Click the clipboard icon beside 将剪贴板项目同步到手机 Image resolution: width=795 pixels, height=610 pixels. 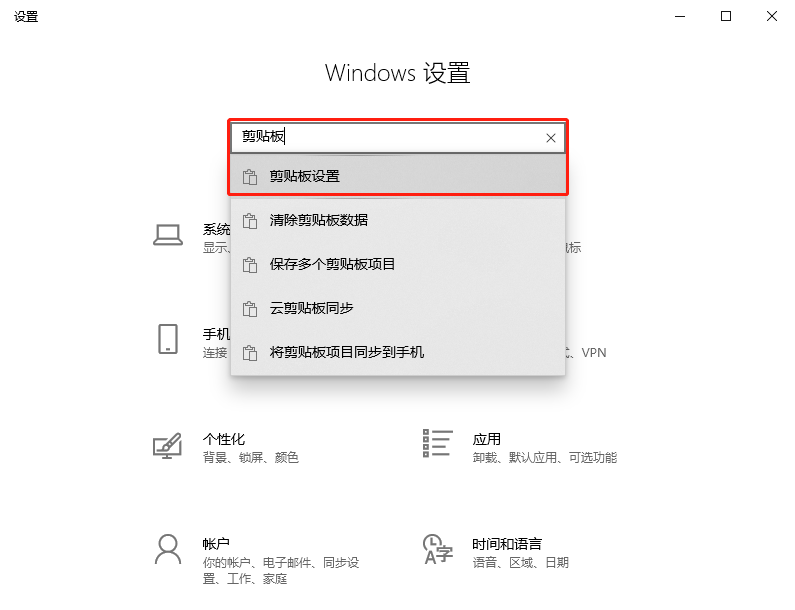coord(249,353)
